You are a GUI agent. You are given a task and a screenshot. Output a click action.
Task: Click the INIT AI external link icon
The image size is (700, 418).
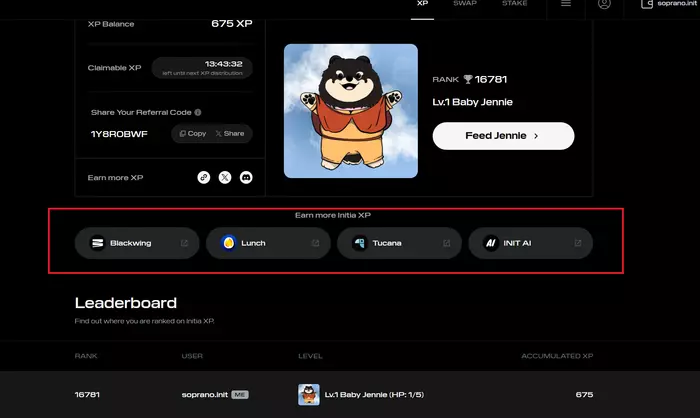[578, 243]
